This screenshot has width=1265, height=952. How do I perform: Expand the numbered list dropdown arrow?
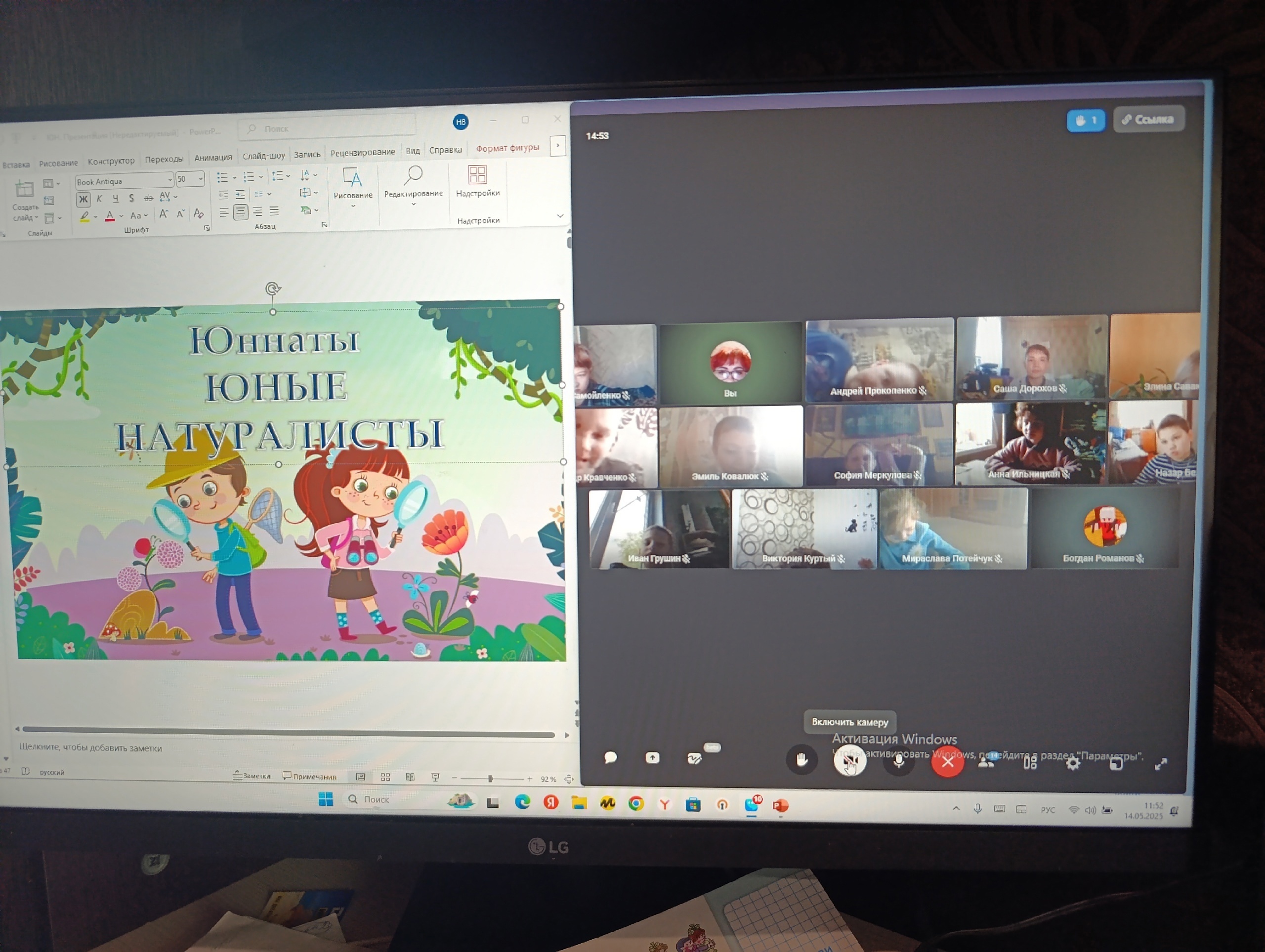click(261, 177)
